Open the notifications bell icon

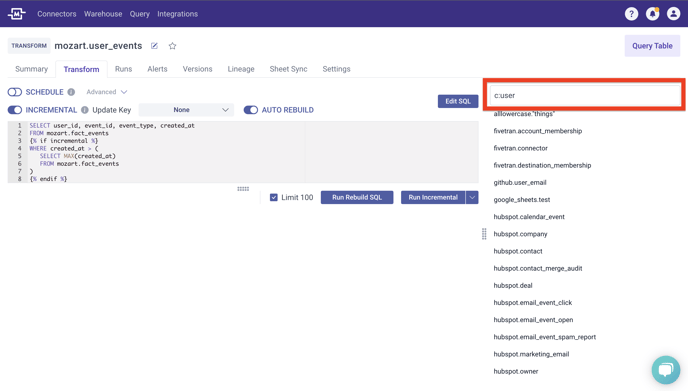[x=652, y=14]
